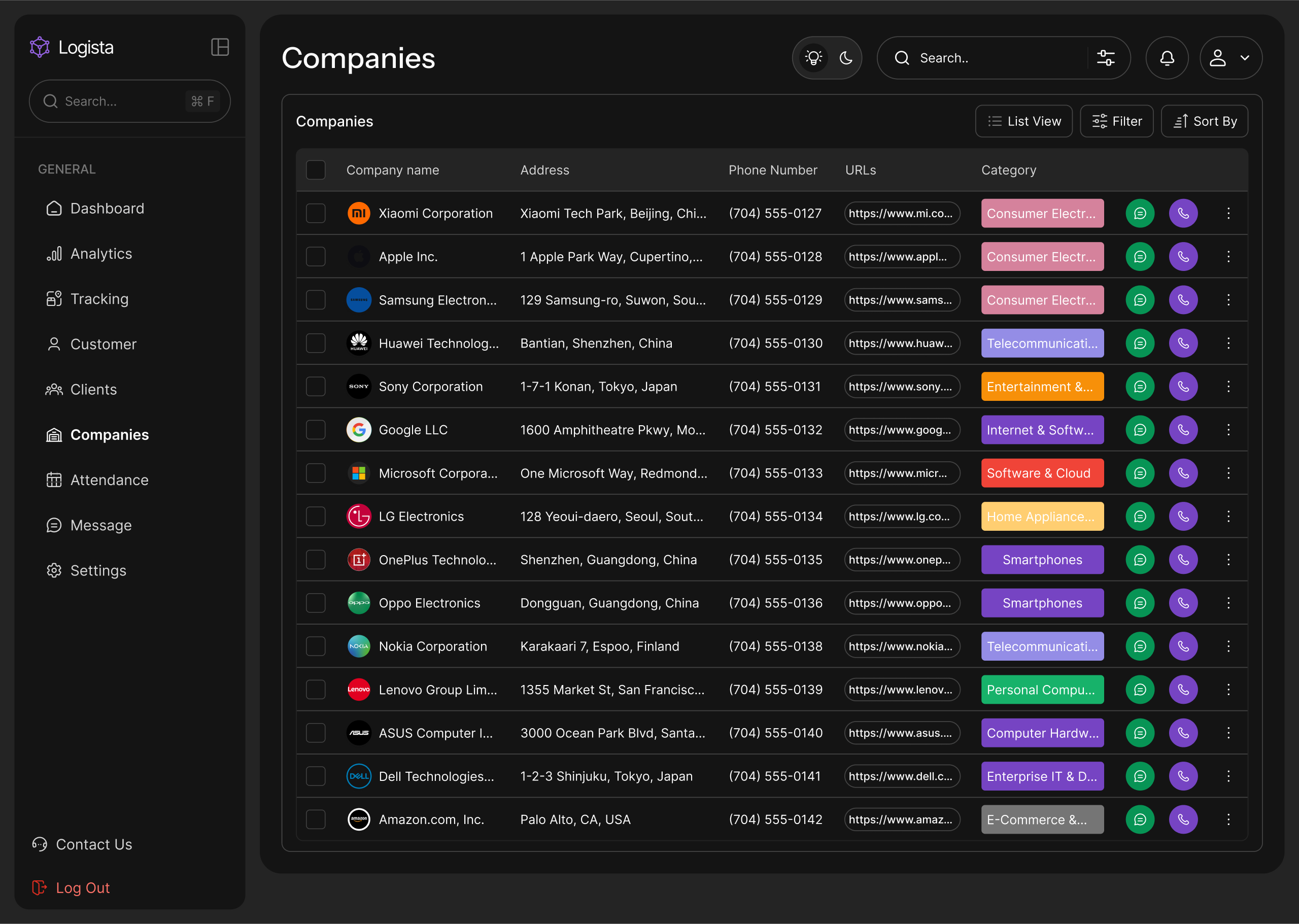Open more options for Amazon.com row
Screen dimensions: 1299x924
click(x=1228, y=819)
